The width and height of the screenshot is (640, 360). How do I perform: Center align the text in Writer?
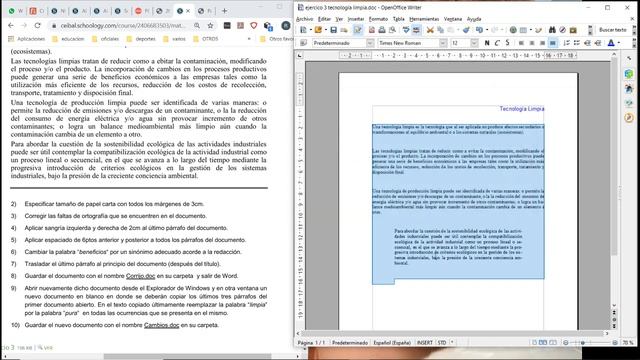(x=531, y=43)
